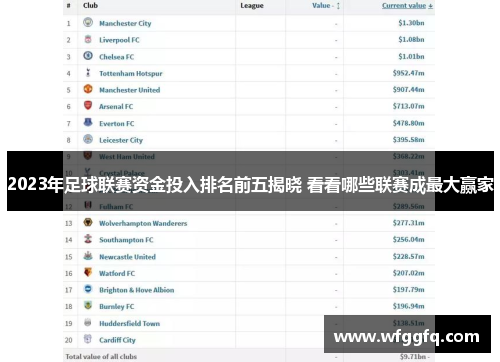Viewport: 500px width, 362px height.
Task: Click the Newcastle United crest icon
Action: 88,256
